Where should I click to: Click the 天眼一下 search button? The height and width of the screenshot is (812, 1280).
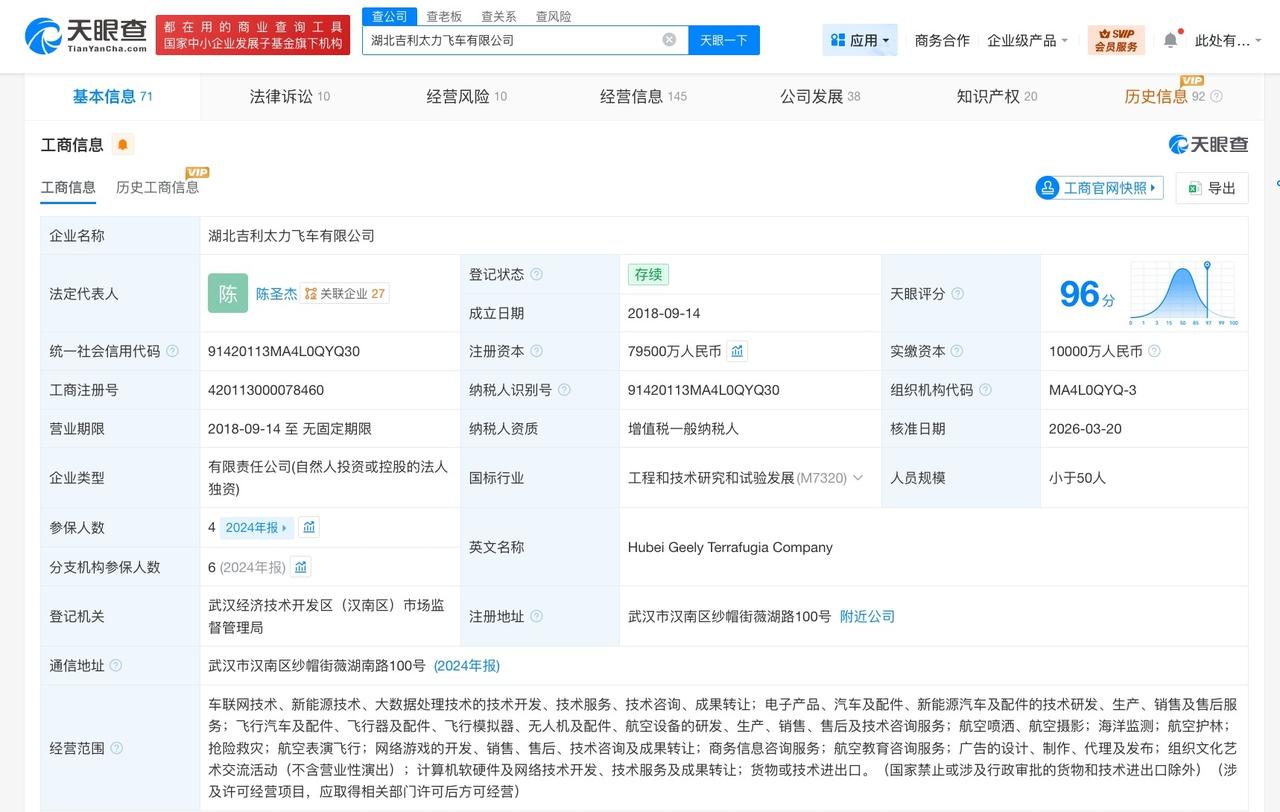coord(722,39)
